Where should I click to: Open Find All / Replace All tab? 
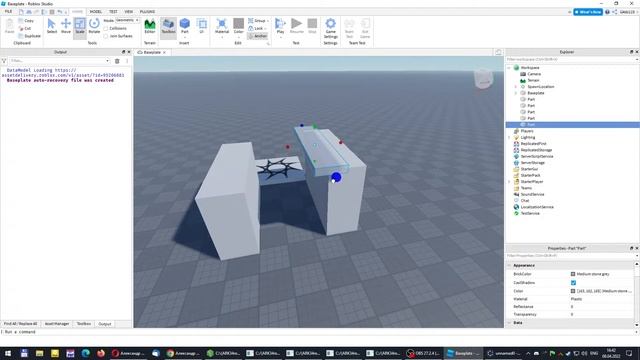pos(20,324)
